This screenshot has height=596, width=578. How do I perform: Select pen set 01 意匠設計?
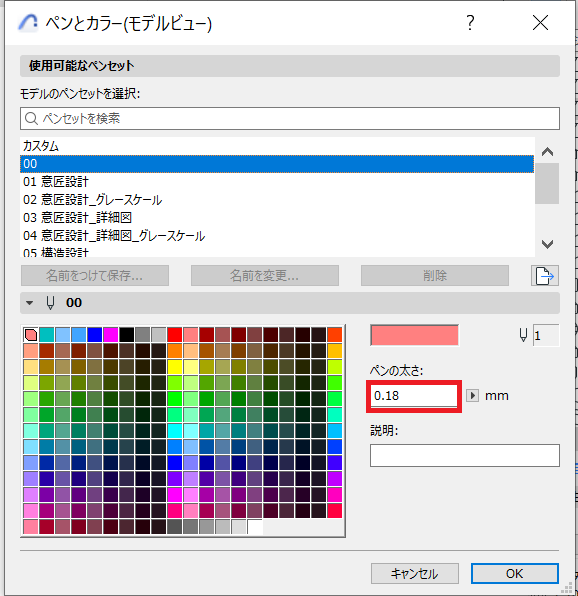(x=277, y=182)
